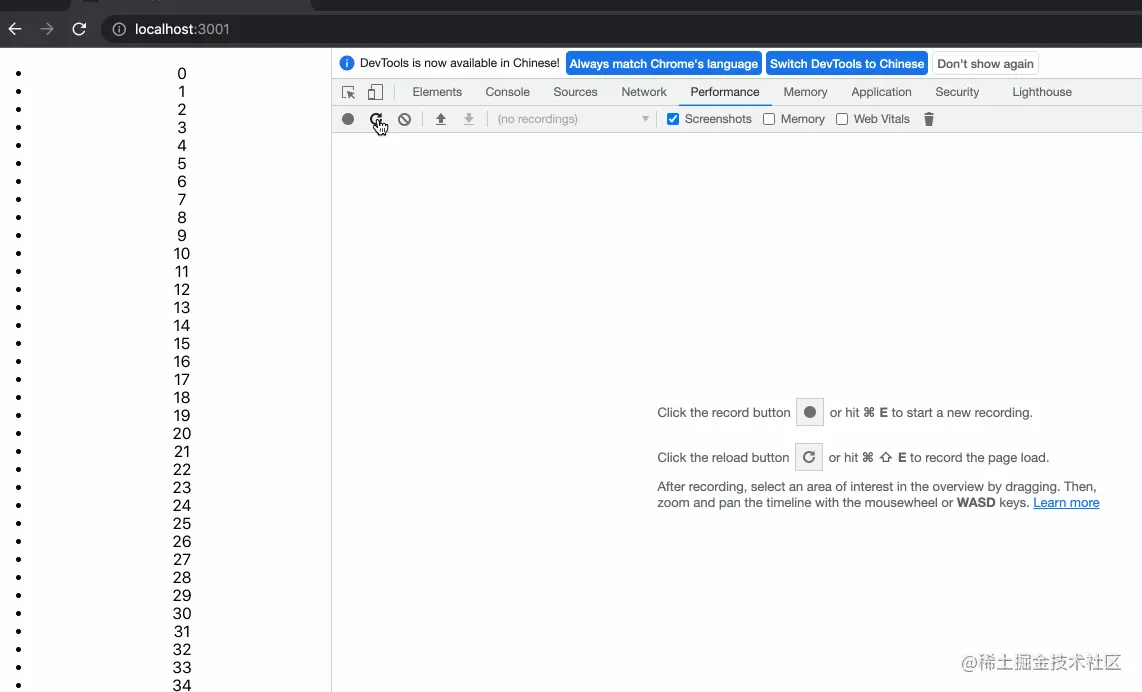
Task: Switch to the Network tab
Action: (643, 91)
